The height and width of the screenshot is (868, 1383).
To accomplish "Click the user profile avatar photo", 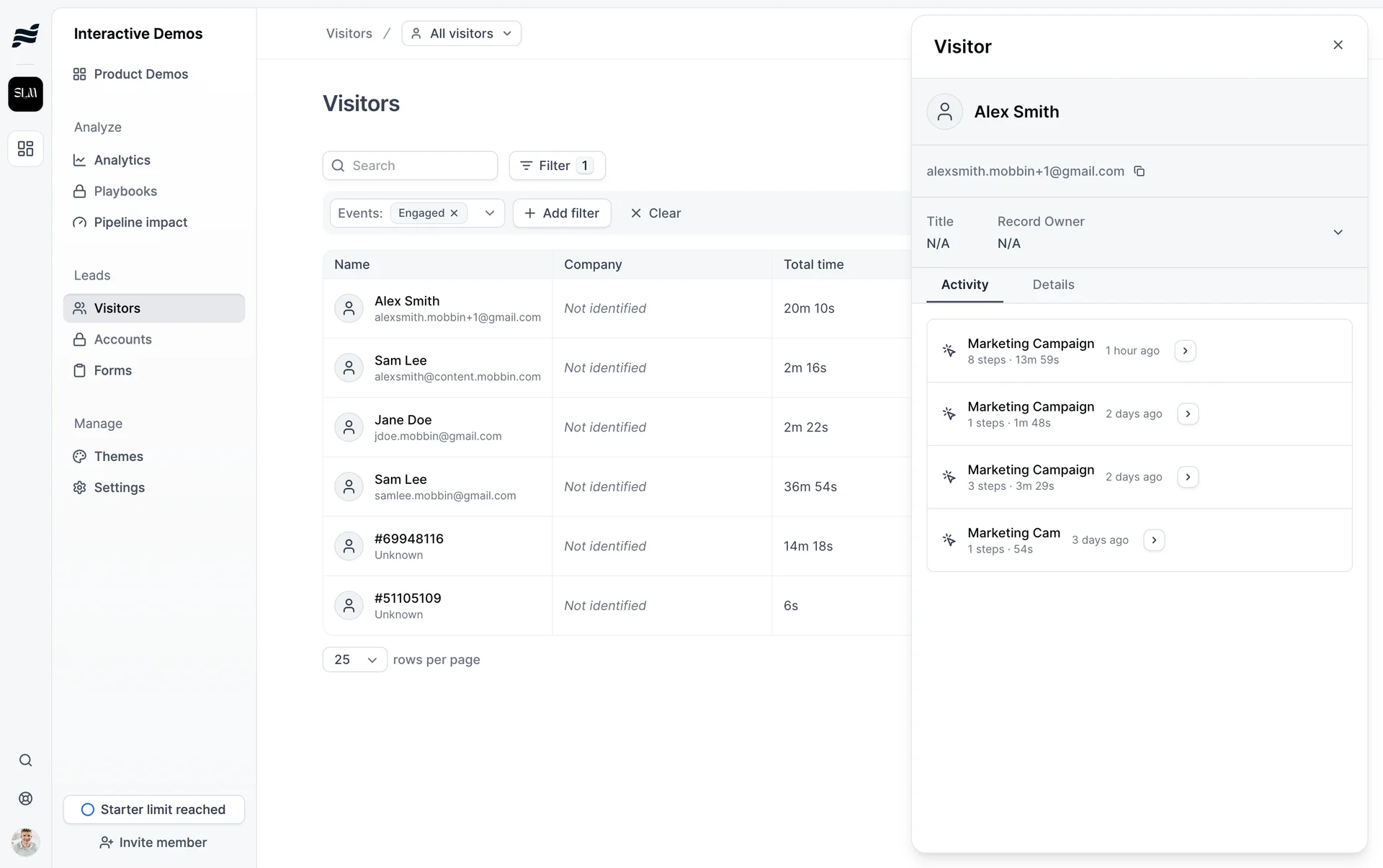I will click(25, 841).
